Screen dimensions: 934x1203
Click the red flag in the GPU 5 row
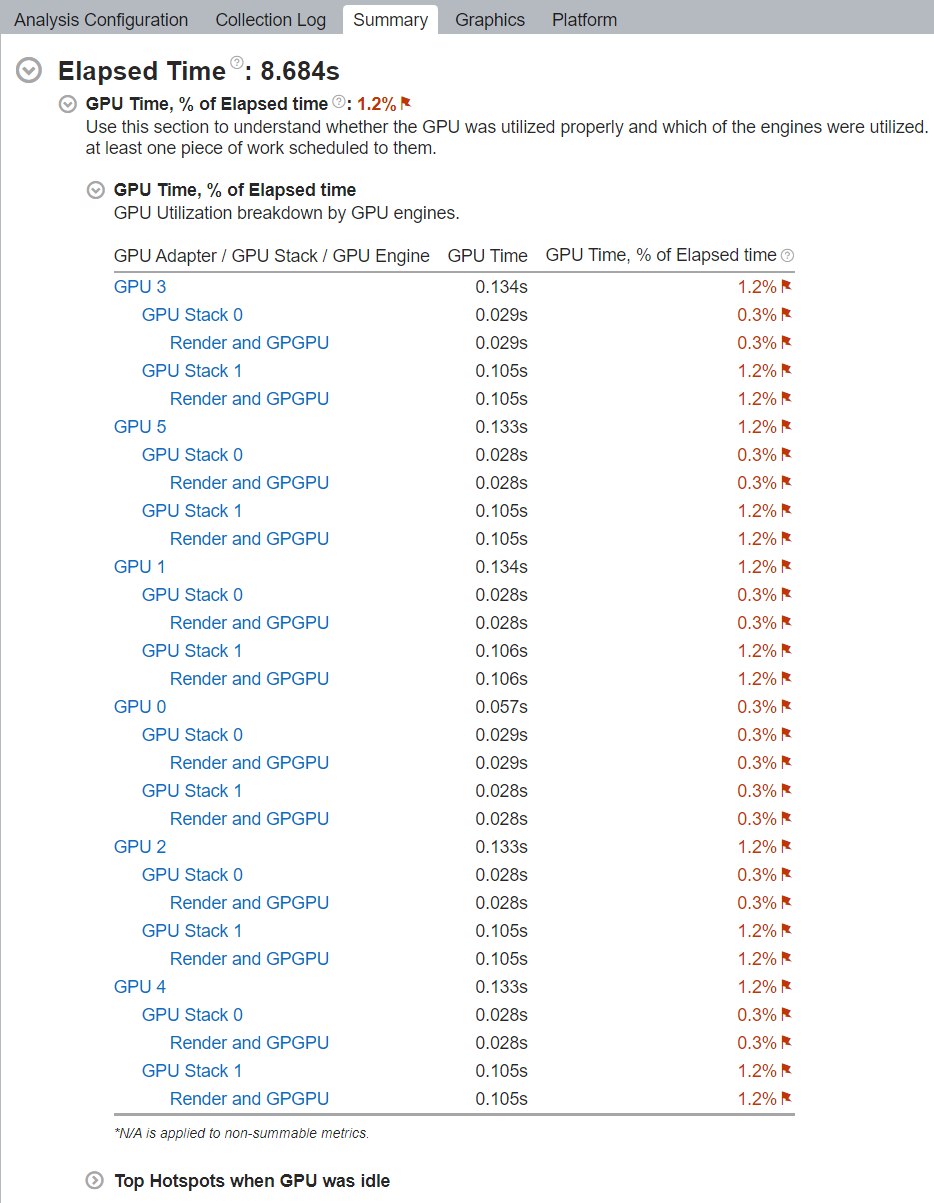(786, 427)
